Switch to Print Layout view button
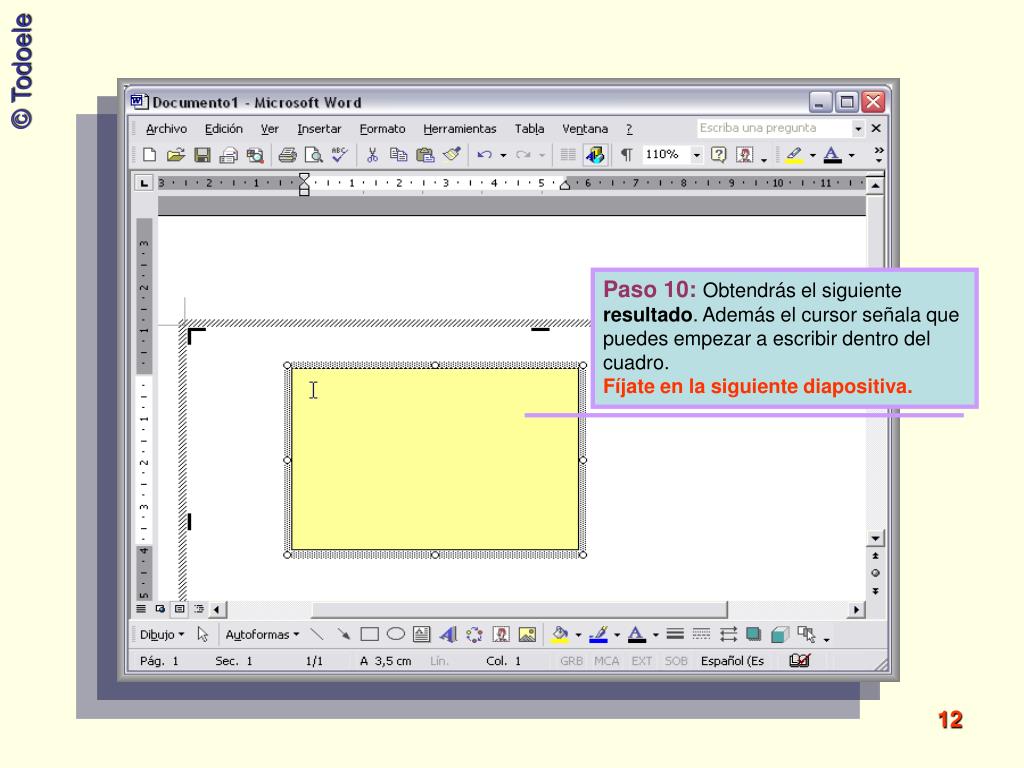Viewport: 1024px width, 768px height. click(180, 609)
